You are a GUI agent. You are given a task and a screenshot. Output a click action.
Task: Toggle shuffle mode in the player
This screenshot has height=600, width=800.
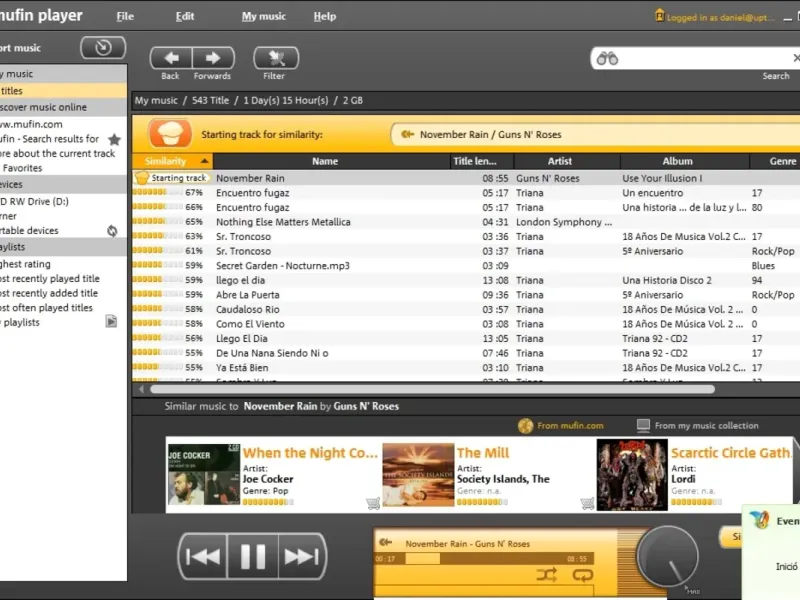point(546,576)
